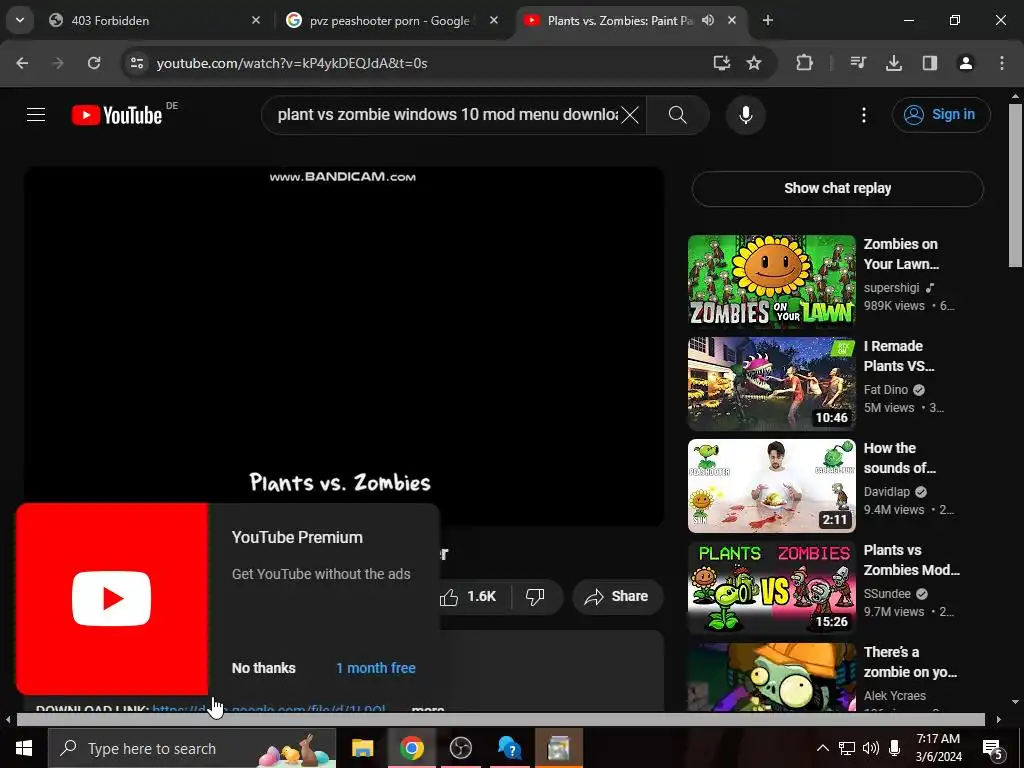Open SSundee Plants vs Zombies Mod thumbnail

[771, 587]
